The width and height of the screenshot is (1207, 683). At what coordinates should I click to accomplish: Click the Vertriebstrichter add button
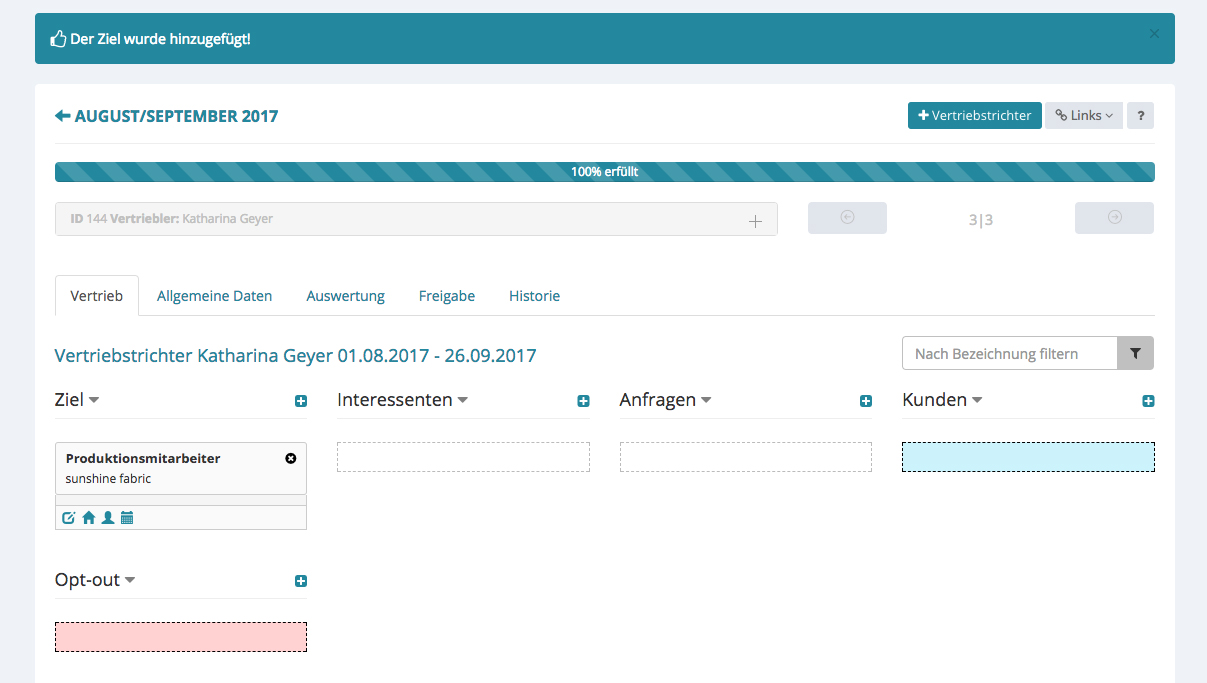click(x=974, y=116)
